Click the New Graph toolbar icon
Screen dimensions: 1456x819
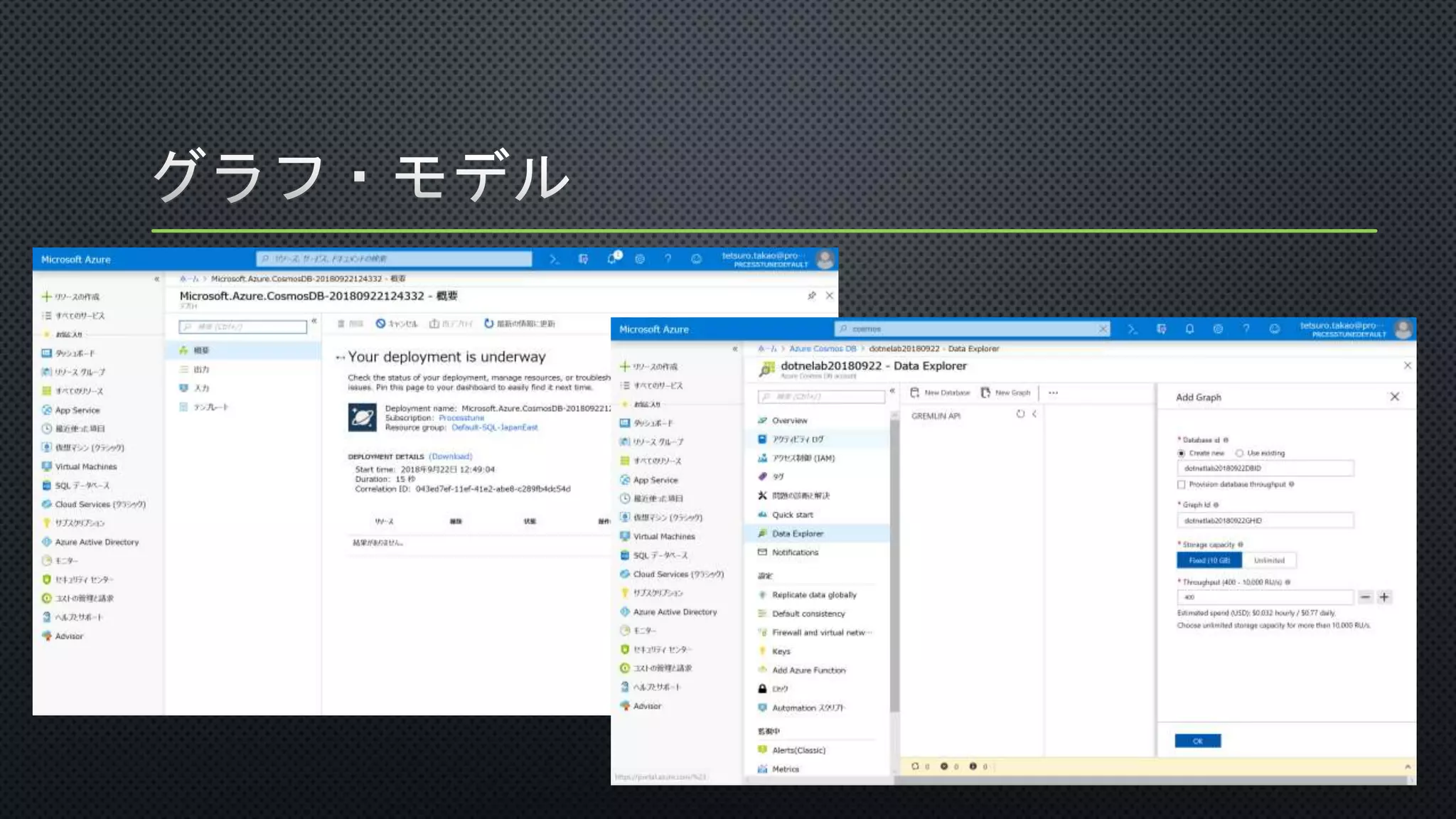[985, 392]
